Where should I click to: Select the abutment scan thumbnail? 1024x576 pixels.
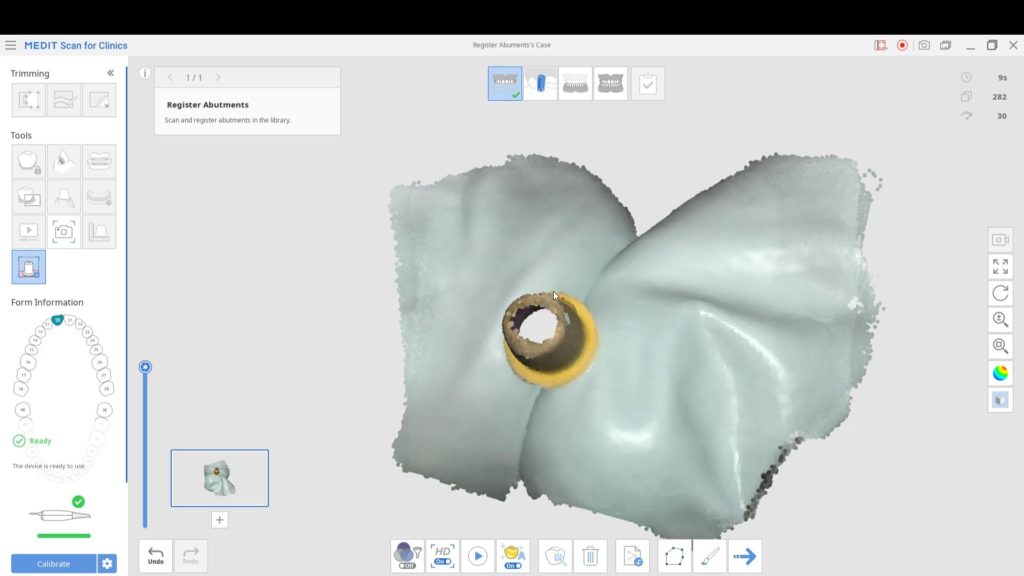coord(219,478)
